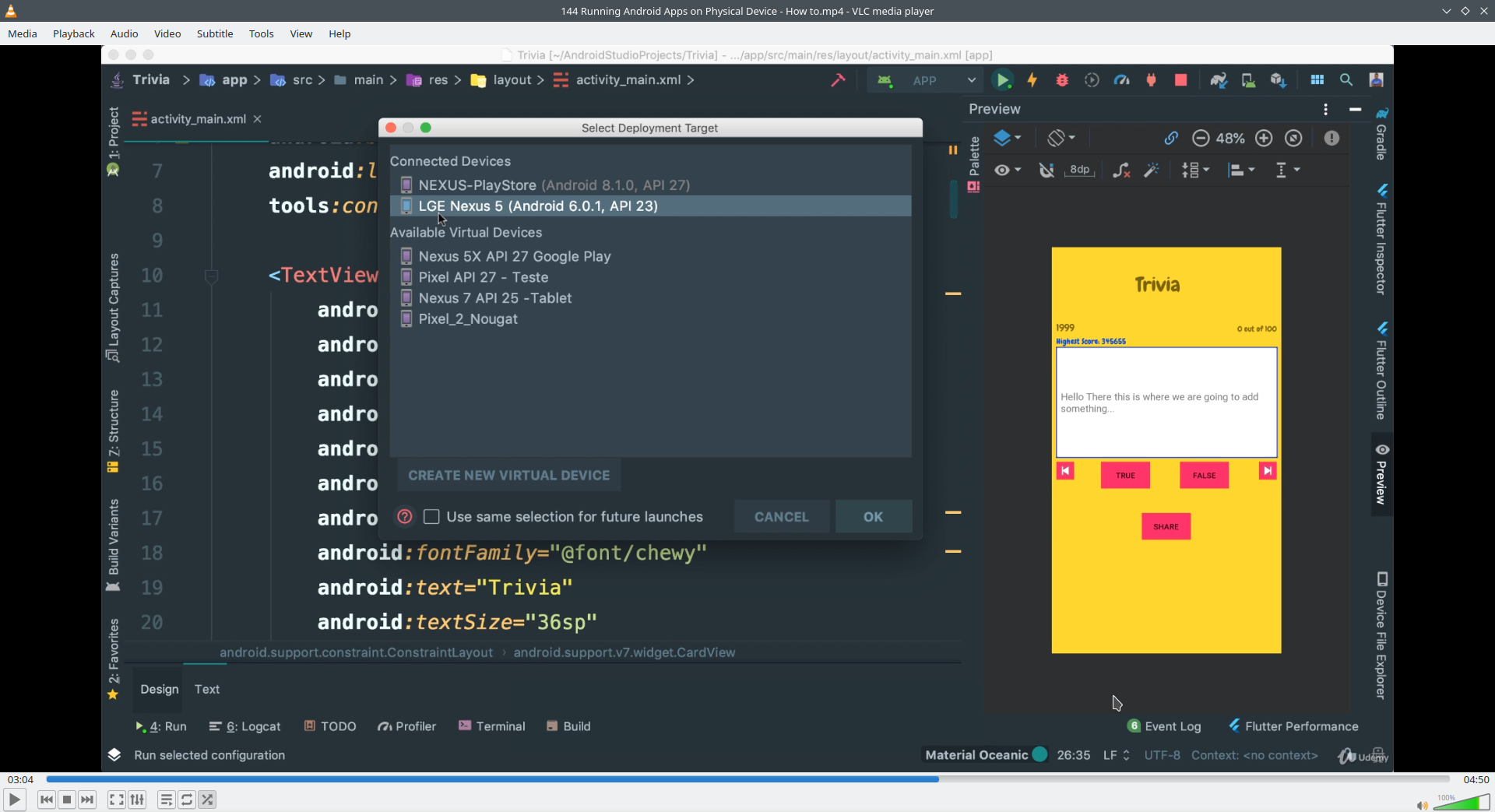
Task: Skip to next media in VLC
Action: pos(87,800)
